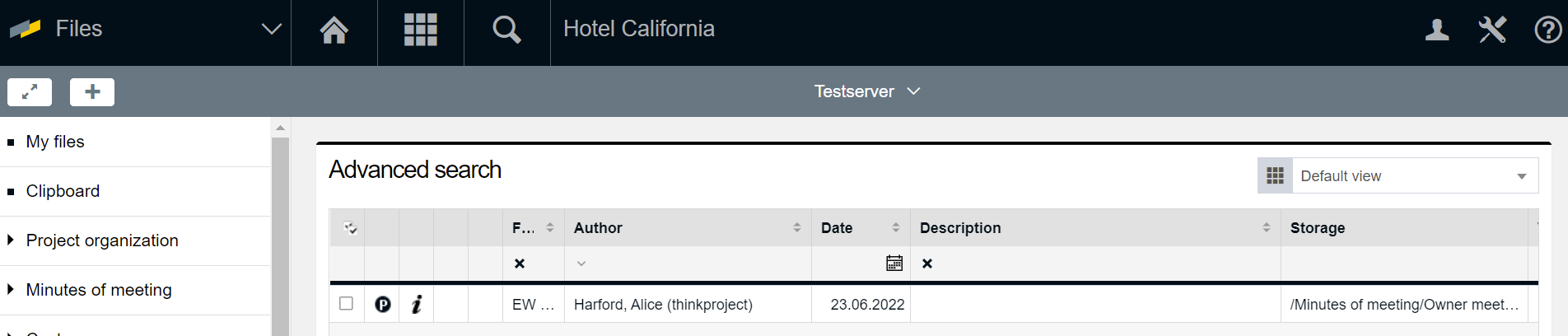The image size is (1568, 336).
Task: Open the help question mark icon
Action: [x=1547, y=30]
